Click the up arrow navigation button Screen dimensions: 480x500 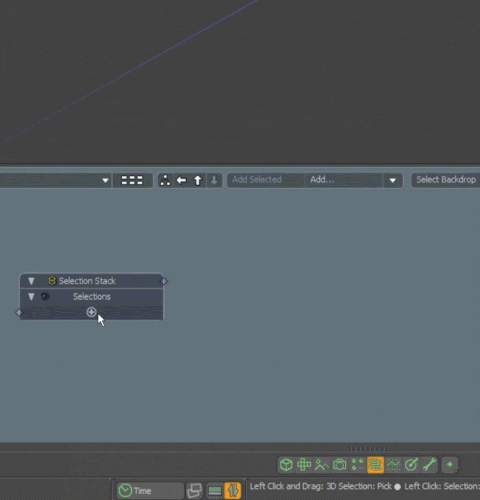pyautogui.click(x=198, y=180)
